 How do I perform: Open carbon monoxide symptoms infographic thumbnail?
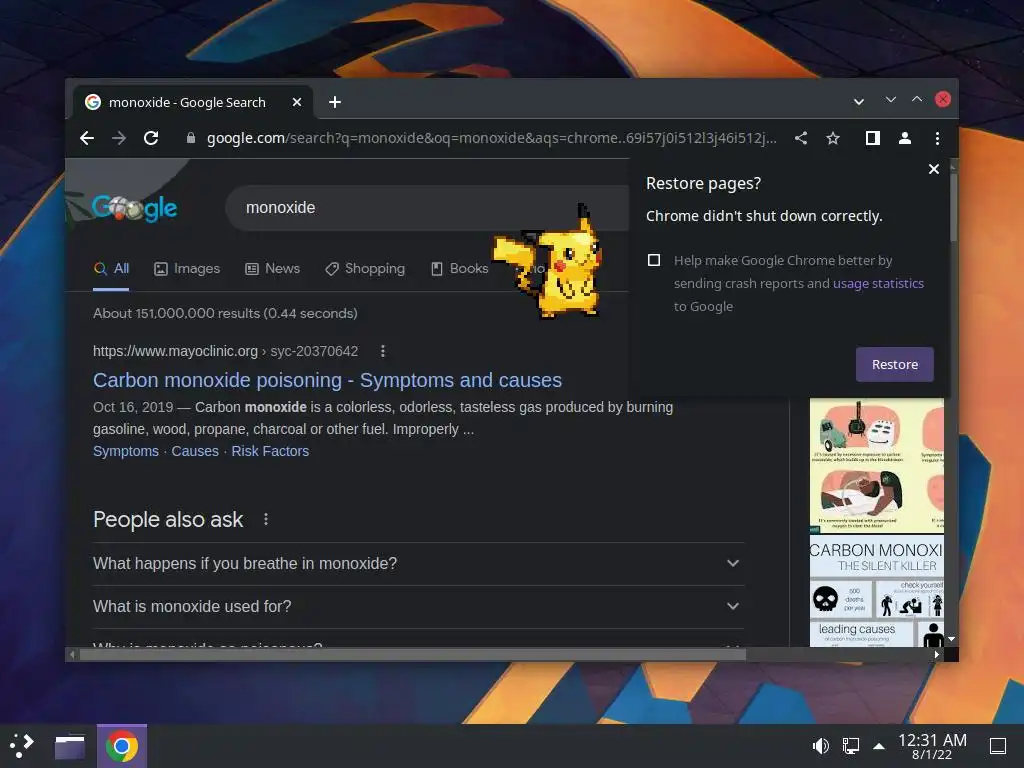[x=876, y=465]
